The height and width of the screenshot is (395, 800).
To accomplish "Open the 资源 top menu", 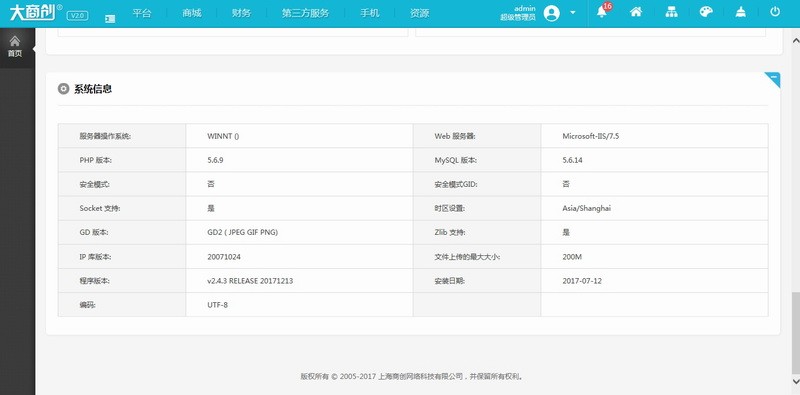I will click(x=419, y=13).
